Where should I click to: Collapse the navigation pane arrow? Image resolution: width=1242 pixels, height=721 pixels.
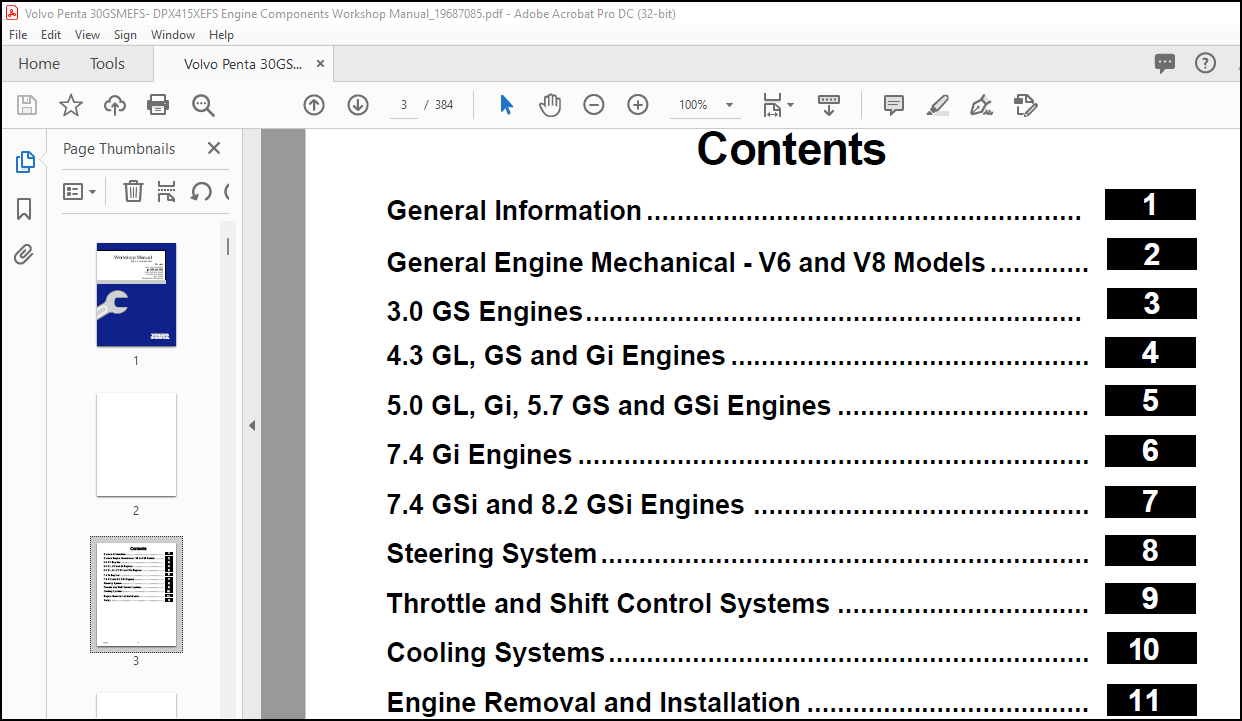coord(252,425)
